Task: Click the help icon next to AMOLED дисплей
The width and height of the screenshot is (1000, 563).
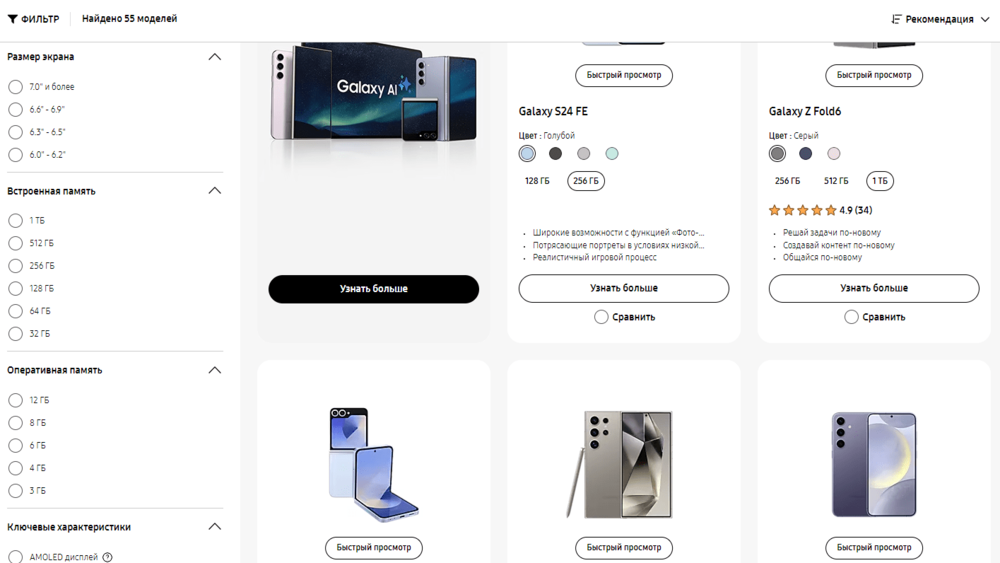Action: coord(107,557)
